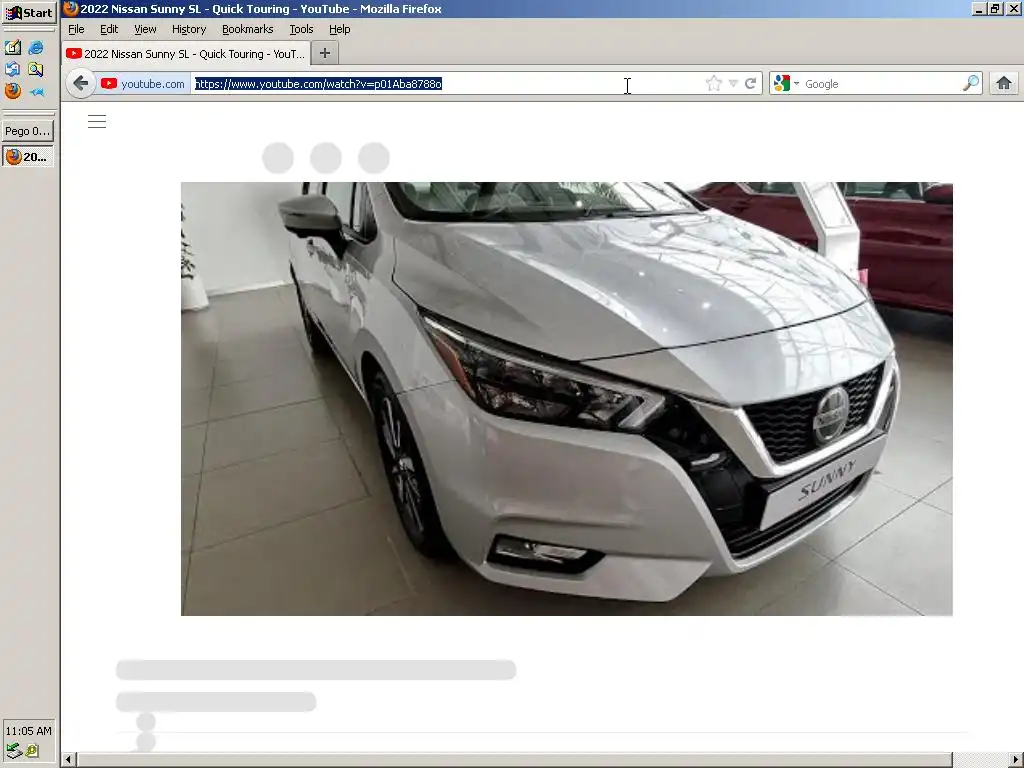Click the Firefox logo in the title bar
The width and height of the screenshot is (1024, 768).
pyautogui.click(x=71, y=8)
